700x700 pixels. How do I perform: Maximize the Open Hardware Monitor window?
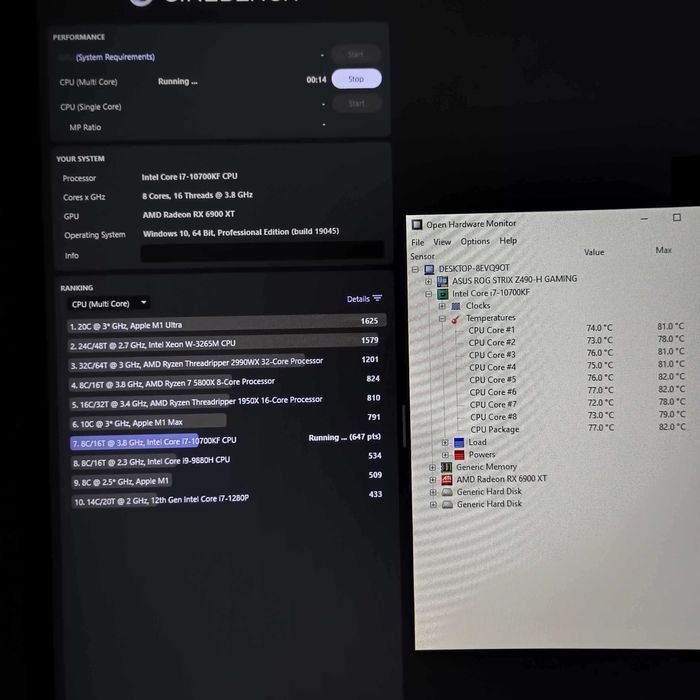tap(677, 217)
